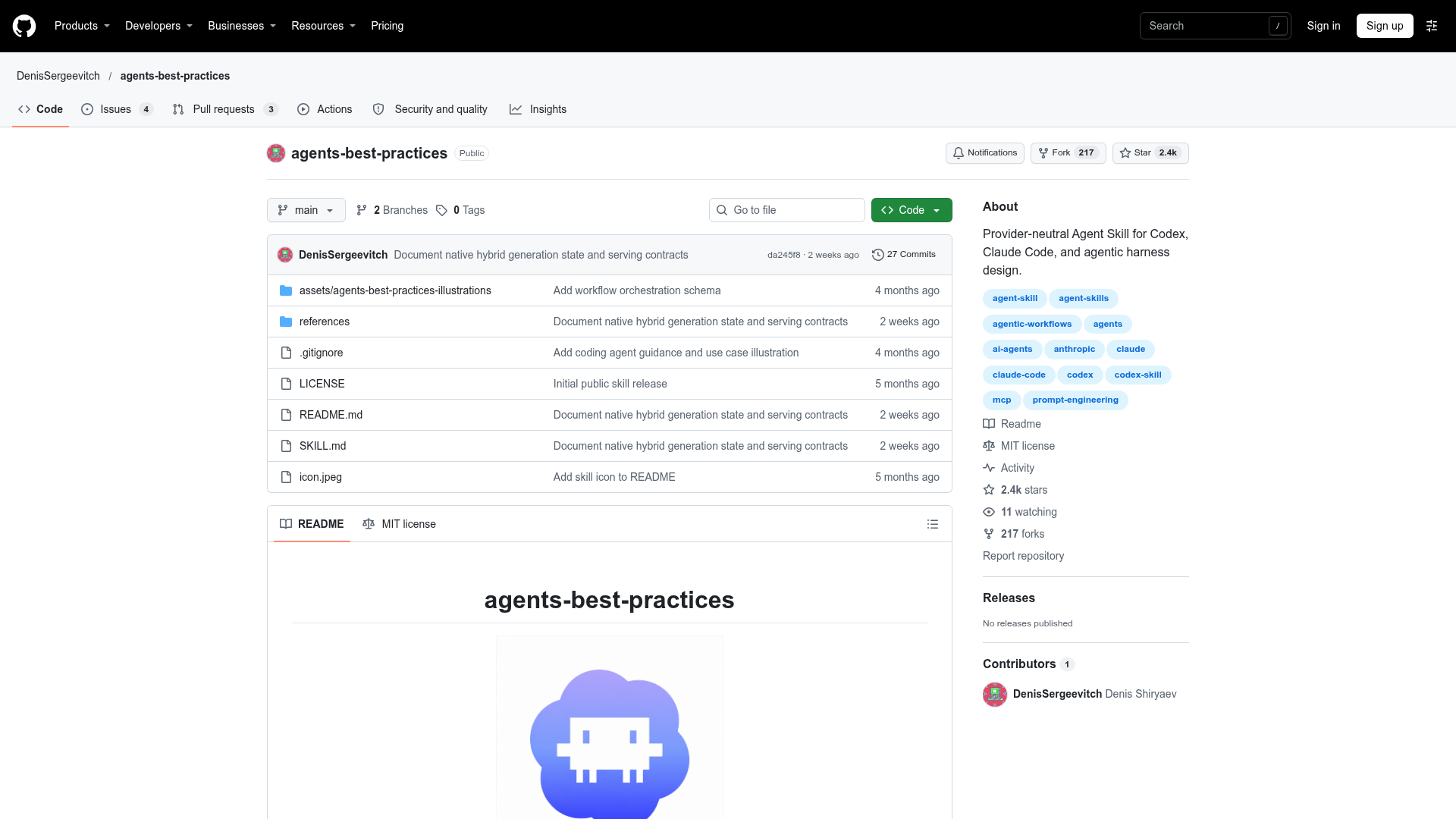
Task: Open the Pricing link
Action: point(387,26)
